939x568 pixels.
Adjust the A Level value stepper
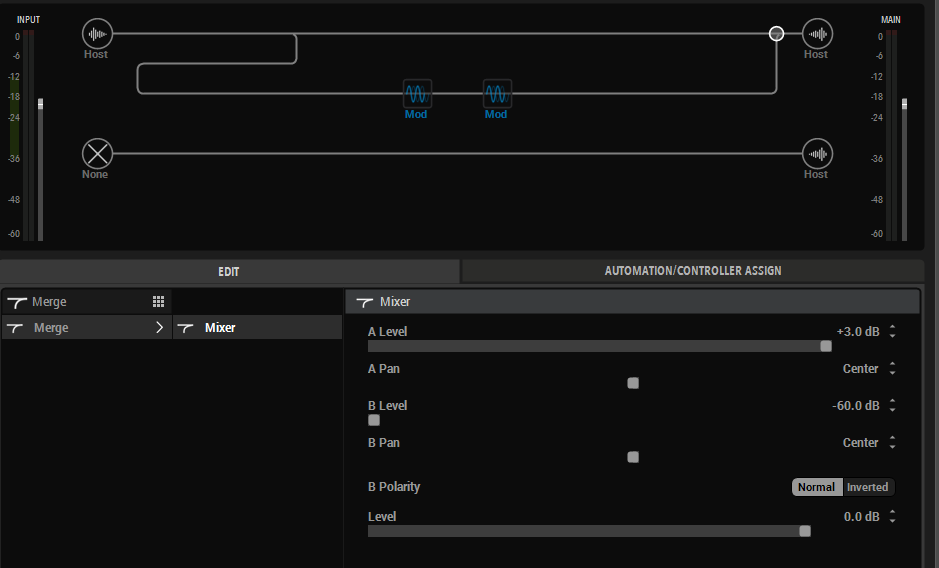point(892,332)
